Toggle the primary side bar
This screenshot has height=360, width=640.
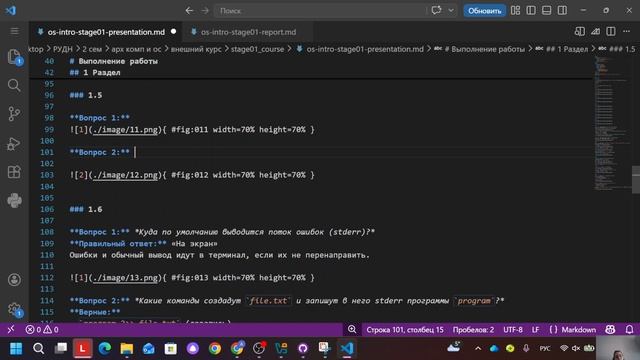pos(531,11)
